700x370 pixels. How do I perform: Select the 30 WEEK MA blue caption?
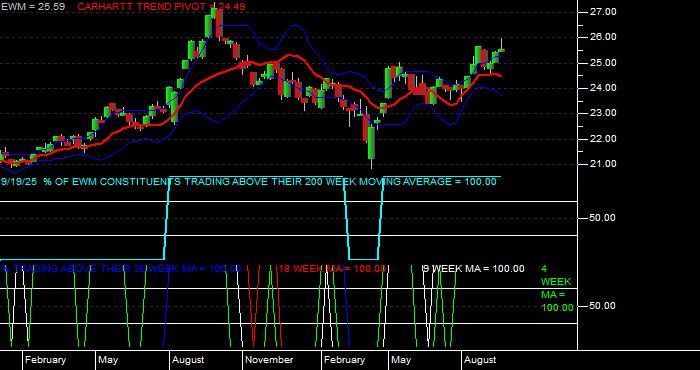pos(121,269)
